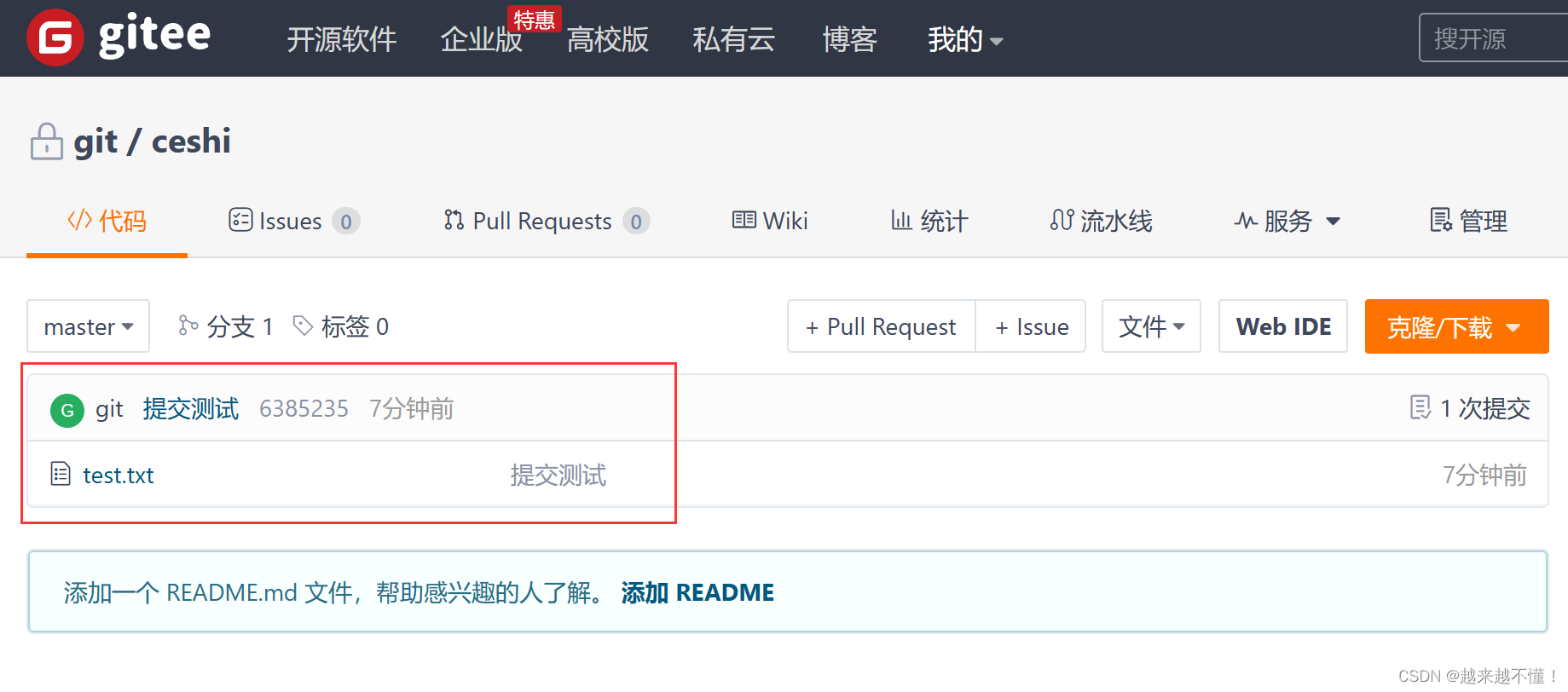The height and width of the screenshot is (692, 1568).
Task: Open 私有云 in the top navigation
Action: click(733, 39)
